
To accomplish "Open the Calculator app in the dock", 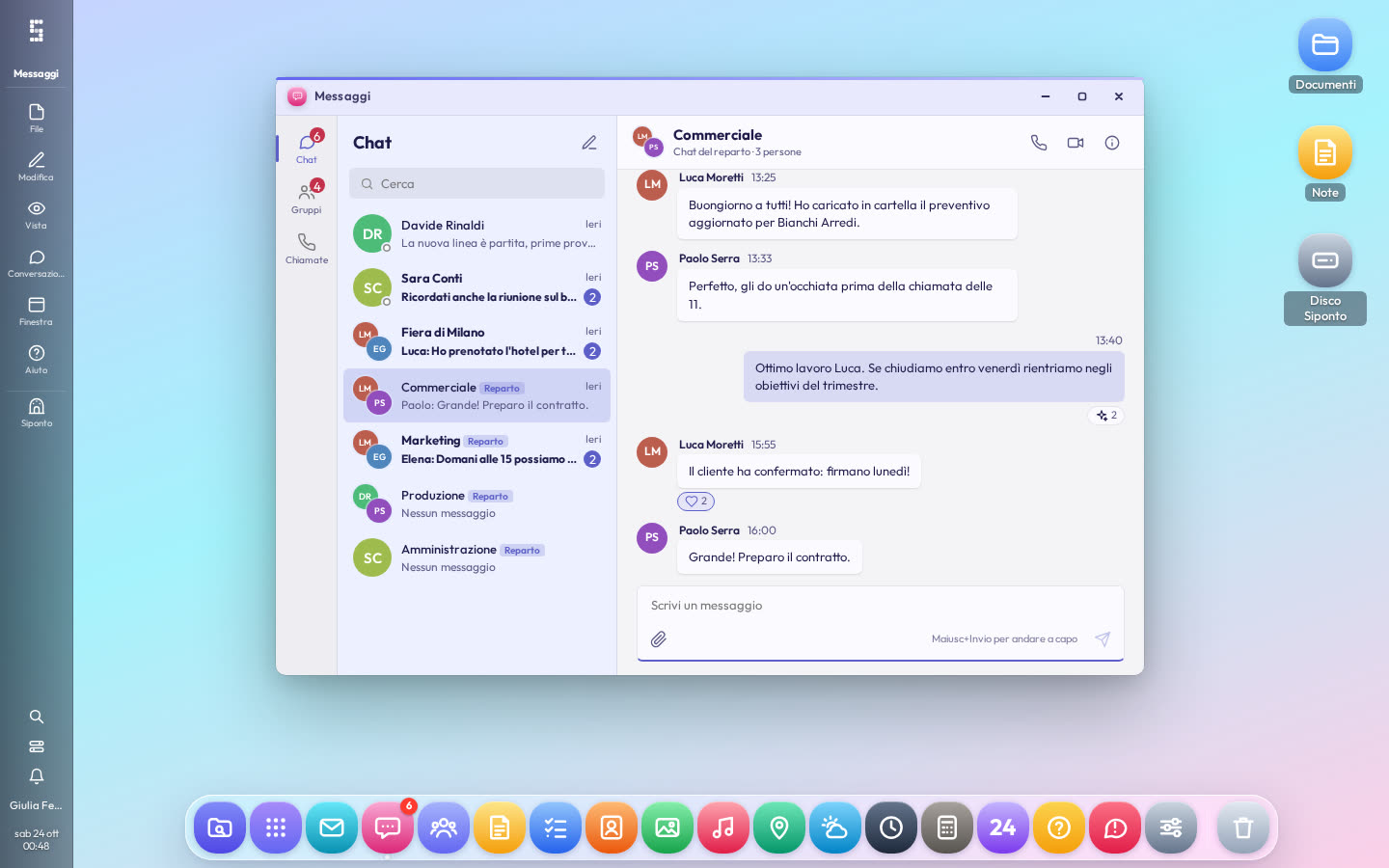I will (x=947, y=827).
